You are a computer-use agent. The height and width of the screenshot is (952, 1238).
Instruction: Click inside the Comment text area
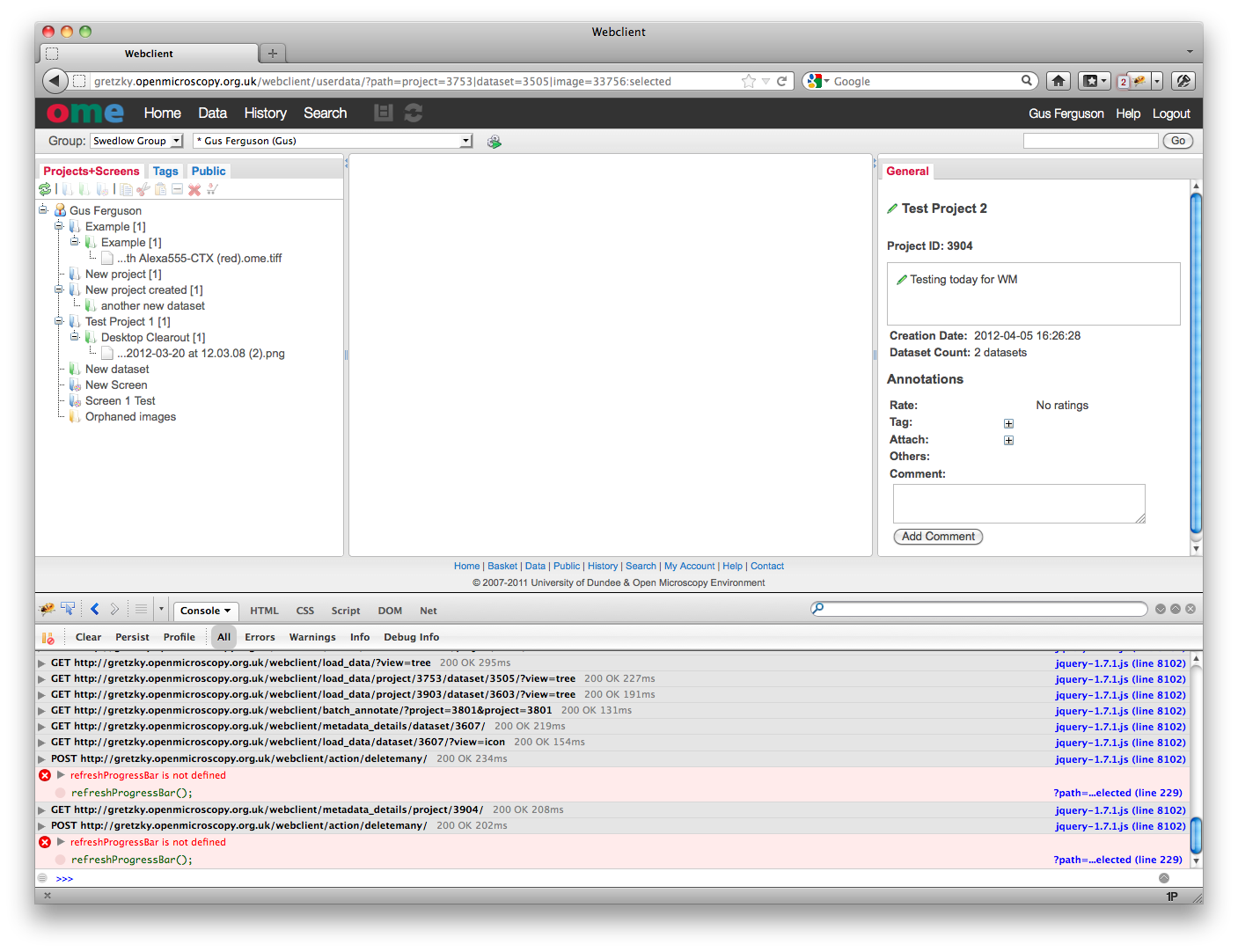click(x=1018, y=503)
